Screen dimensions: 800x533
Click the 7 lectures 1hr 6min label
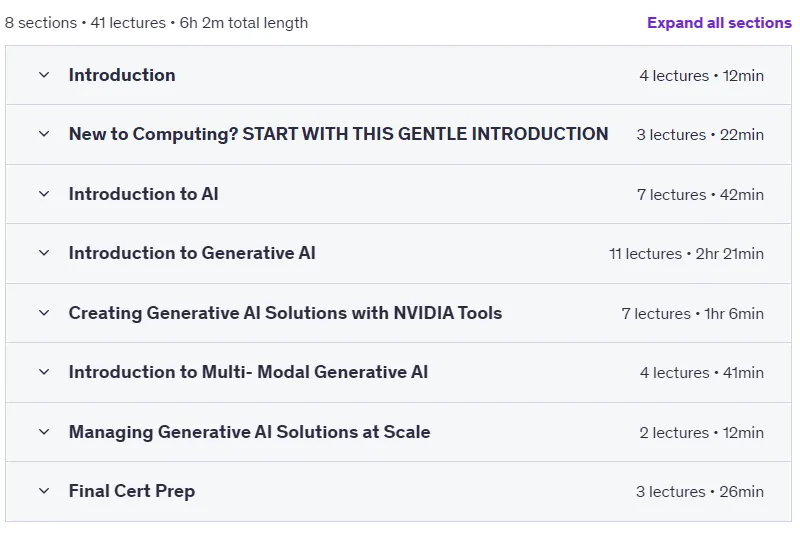click(692, 313)
